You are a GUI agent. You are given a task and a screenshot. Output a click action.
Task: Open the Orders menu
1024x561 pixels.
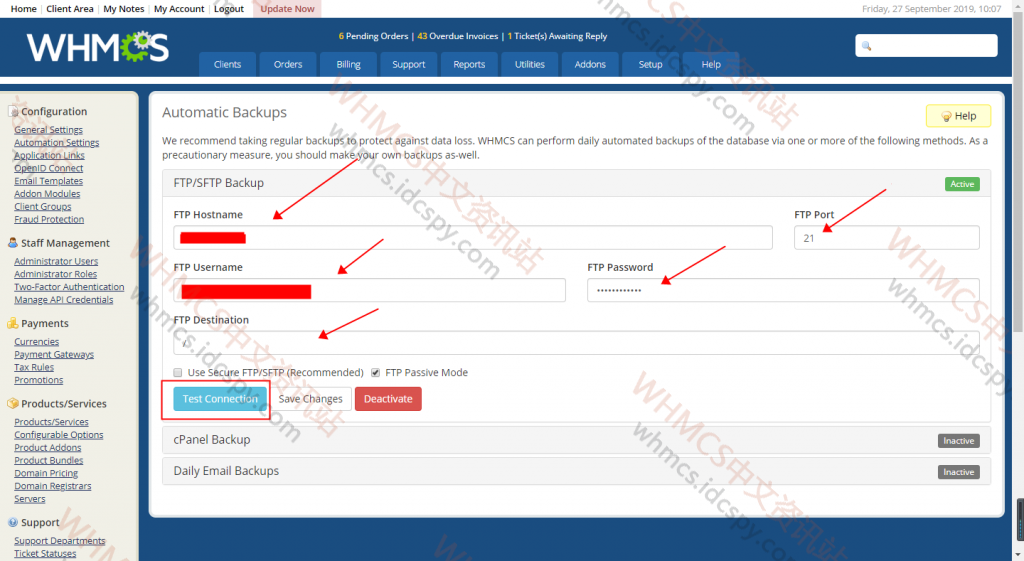[288, 64]
